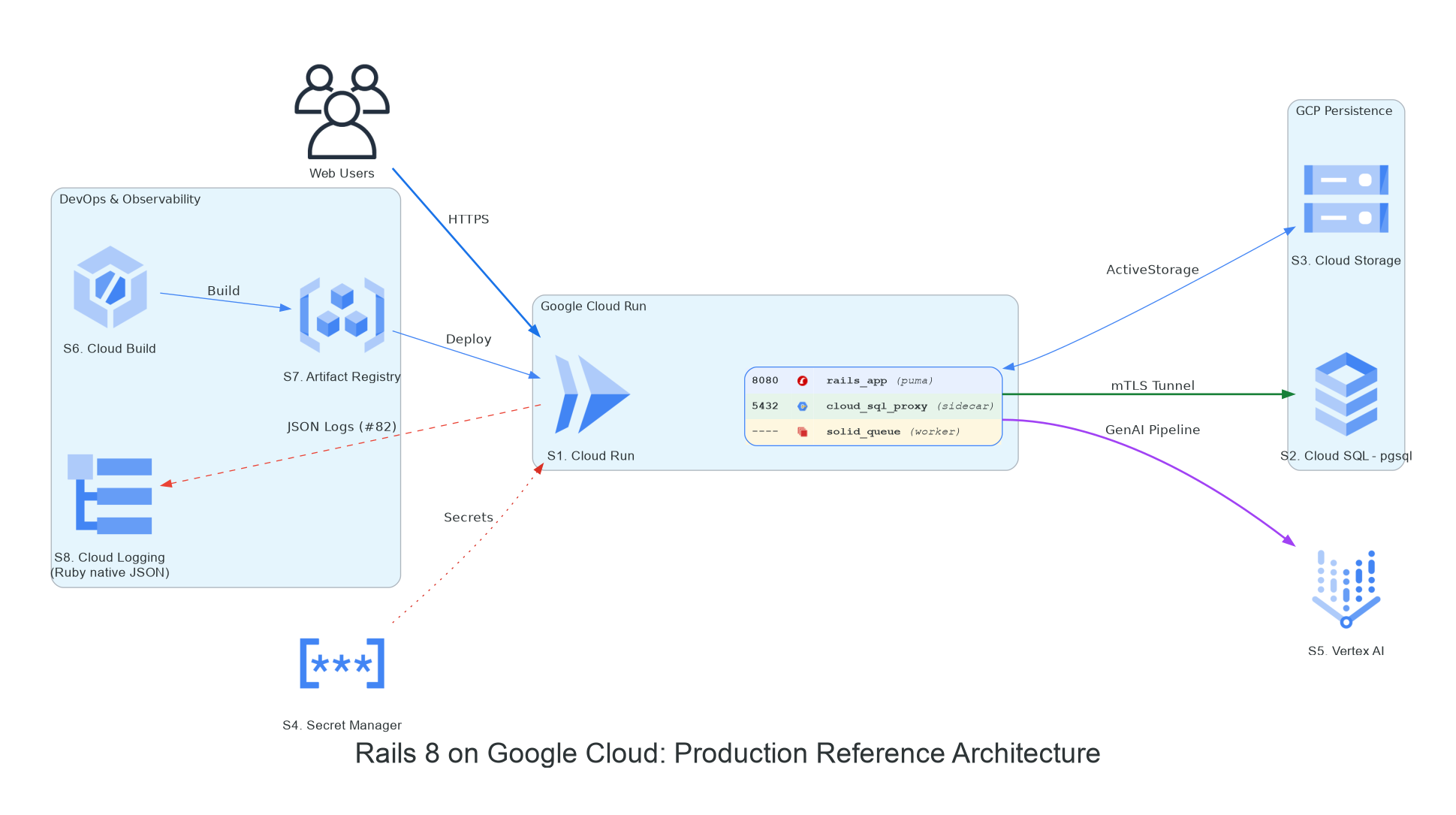Screen dimensions: 1456x815
Task: Click port number '5432'
Action: click(x=765, y=406)
